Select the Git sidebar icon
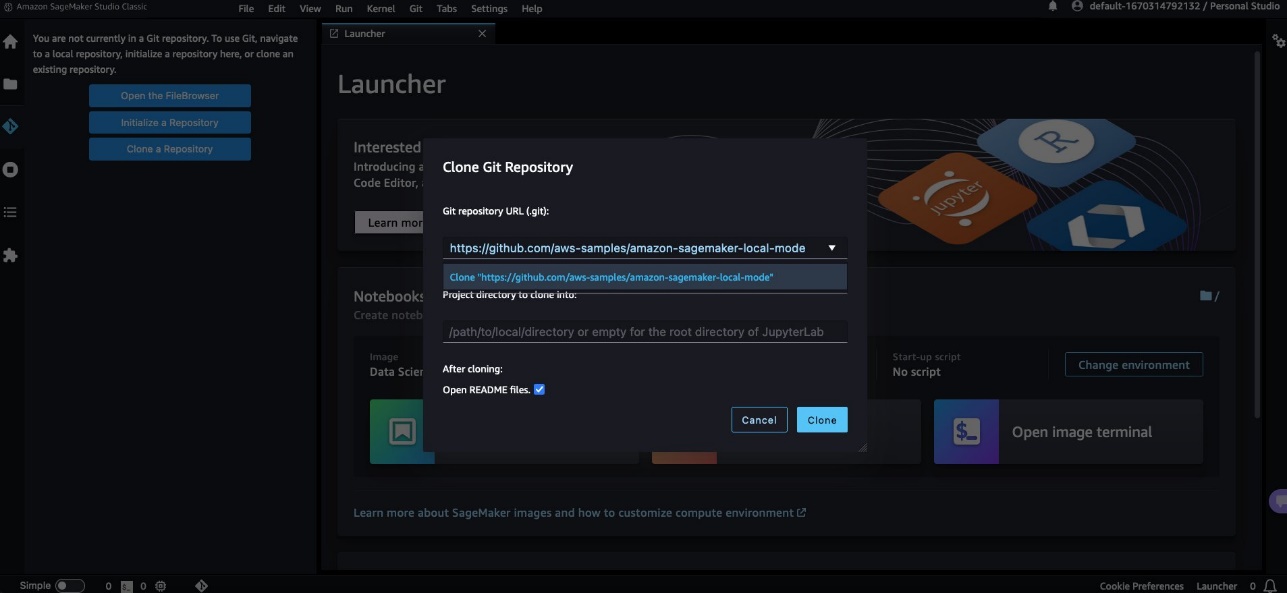1287x593 pixels. coord(10,127)
